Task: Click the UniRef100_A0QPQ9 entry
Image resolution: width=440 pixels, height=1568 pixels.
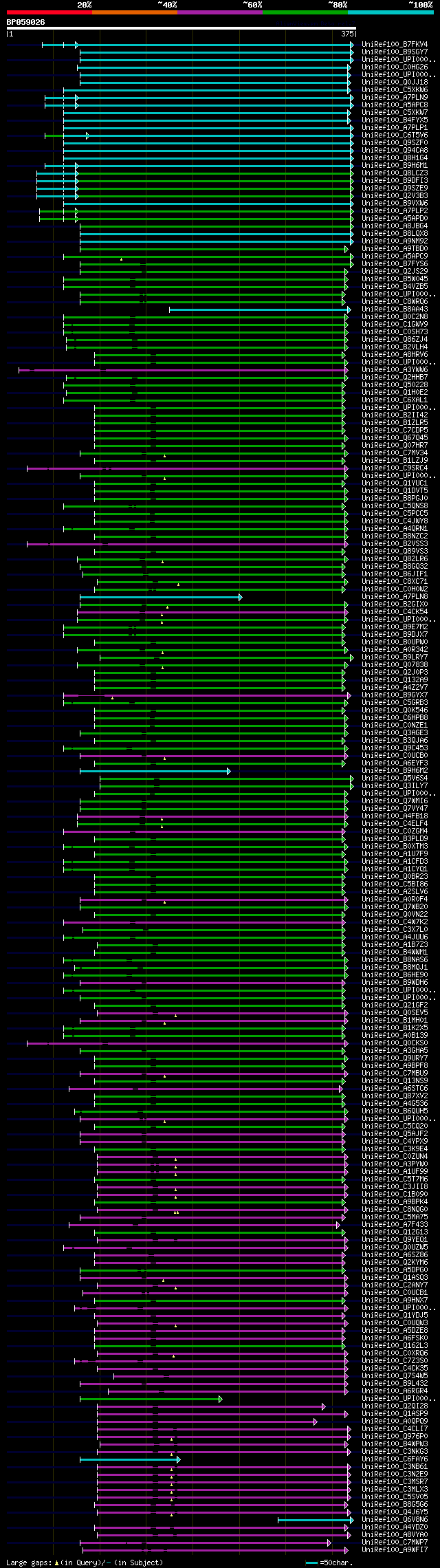Action: (395, 1422)
